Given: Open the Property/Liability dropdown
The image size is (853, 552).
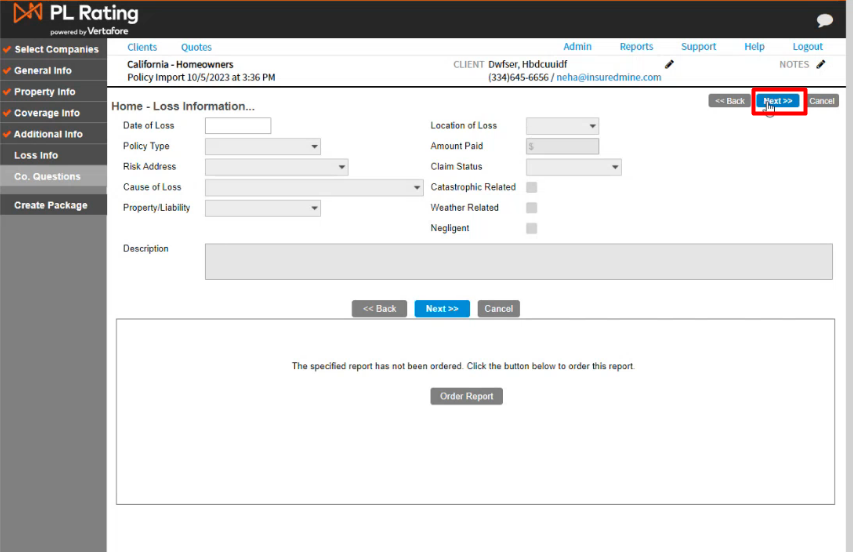Looking at the screenshot, I should 263,208.
